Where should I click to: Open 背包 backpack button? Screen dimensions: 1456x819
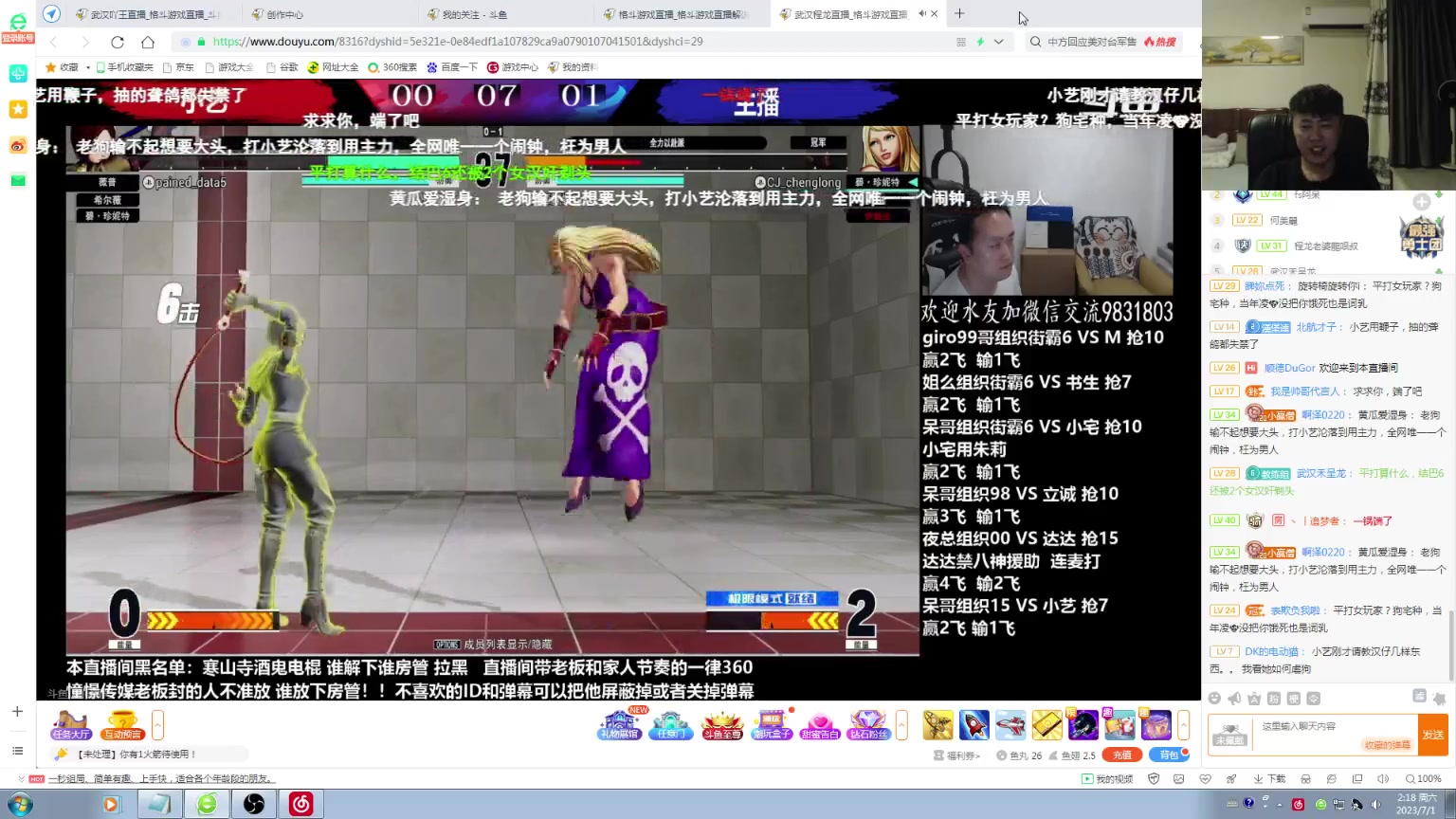click(1169, 755)
